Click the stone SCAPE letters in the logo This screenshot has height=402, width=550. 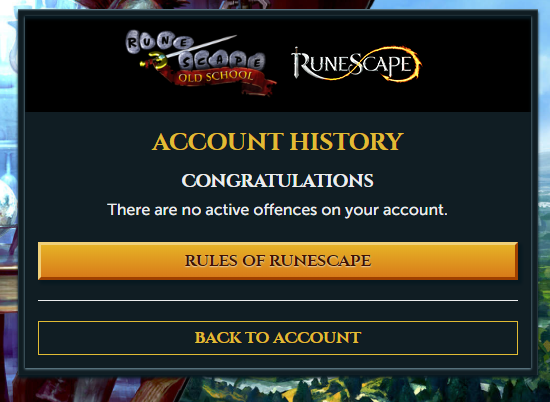222,61
